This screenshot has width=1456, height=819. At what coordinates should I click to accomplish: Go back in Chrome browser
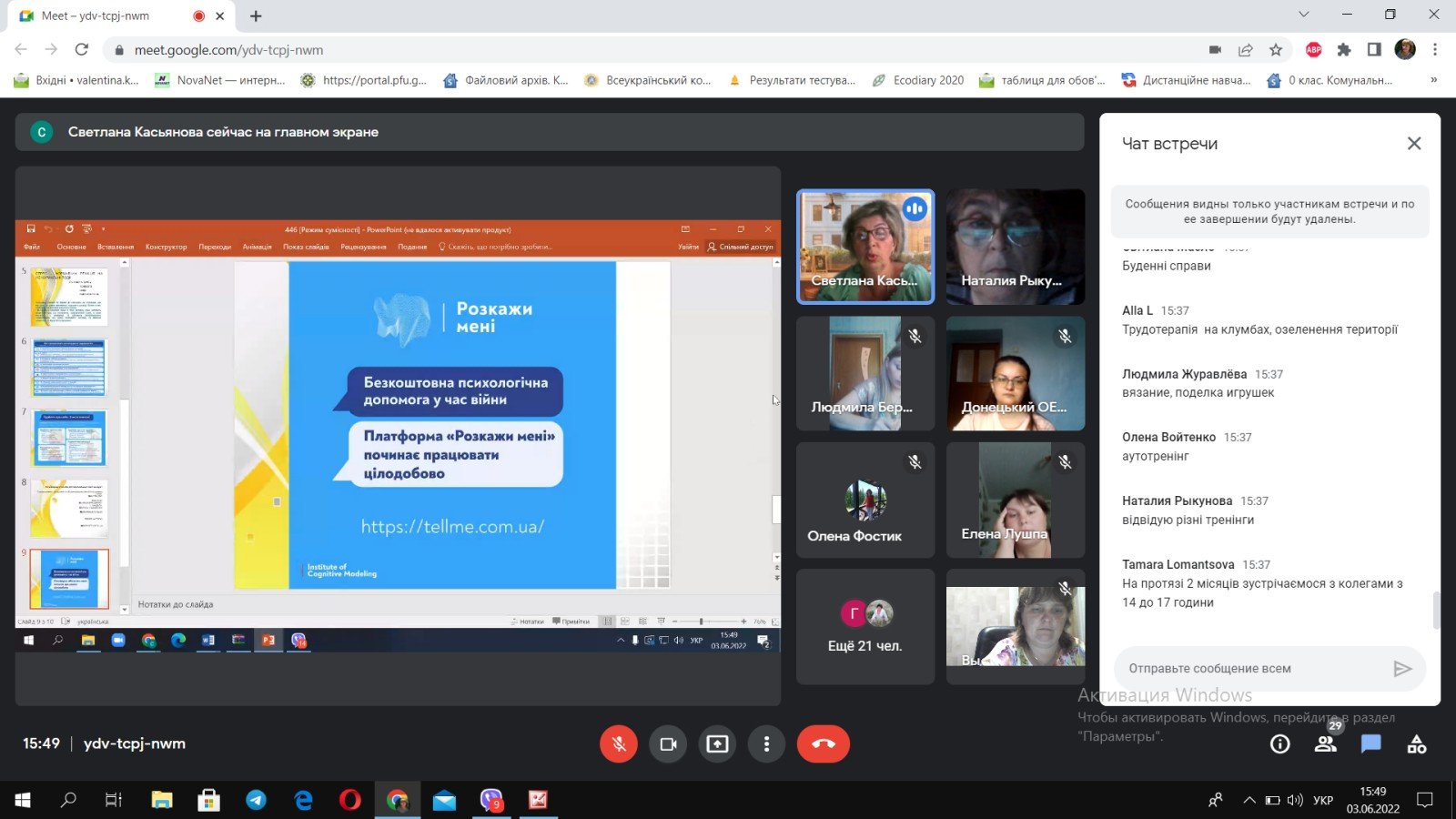[x=21, y=50]
